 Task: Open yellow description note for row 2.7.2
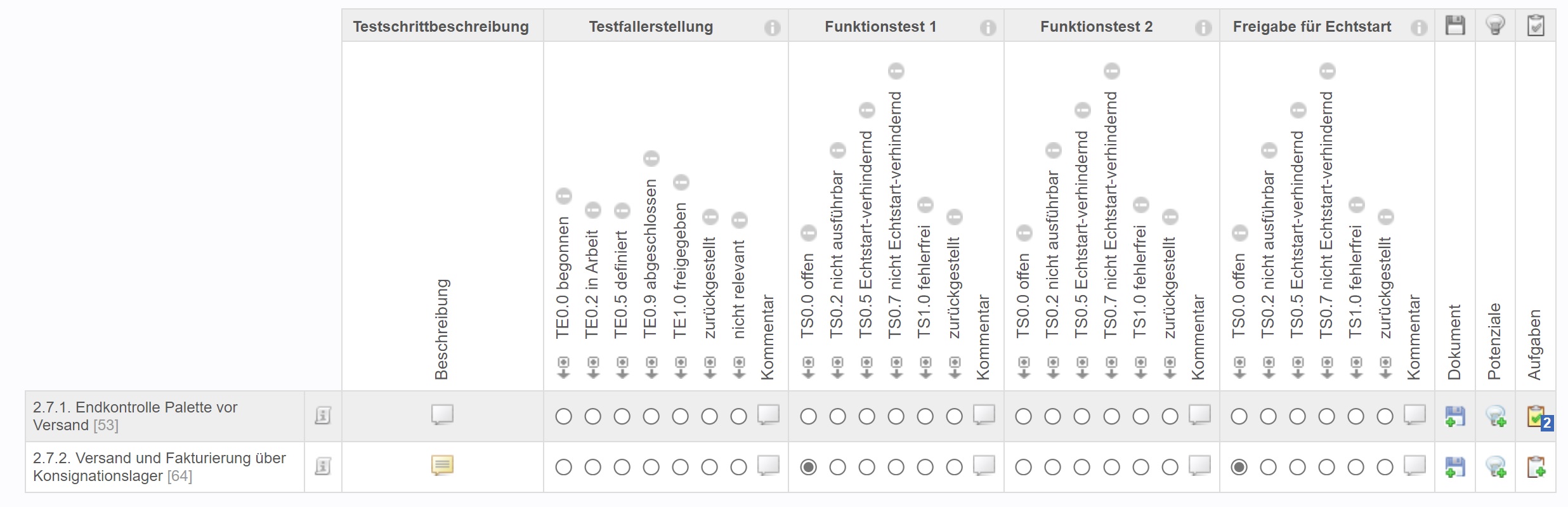(442, 466)
